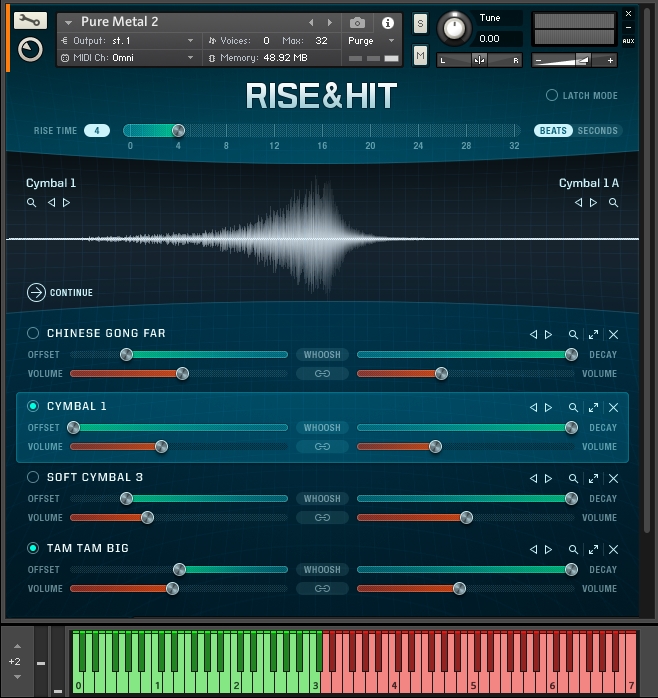Image resolution: width=658 pixels, height=698 pixels.
Task: Toggle Whoosh for Cymbal 1
Action: click(322, 427)
